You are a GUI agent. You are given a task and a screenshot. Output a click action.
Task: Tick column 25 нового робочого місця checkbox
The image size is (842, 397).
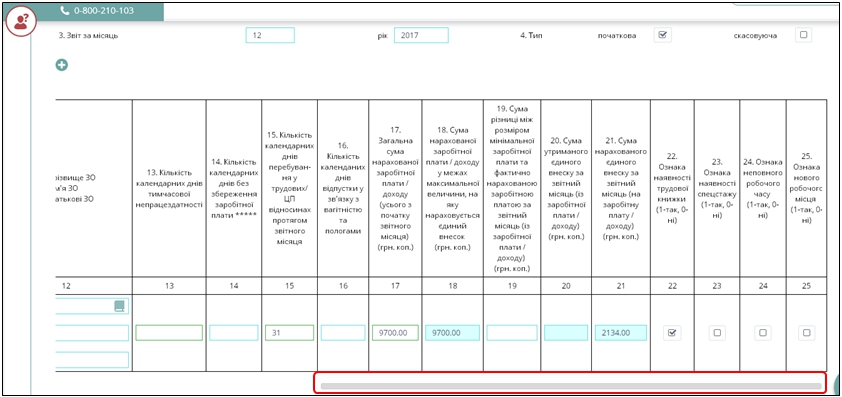(806, 333)
